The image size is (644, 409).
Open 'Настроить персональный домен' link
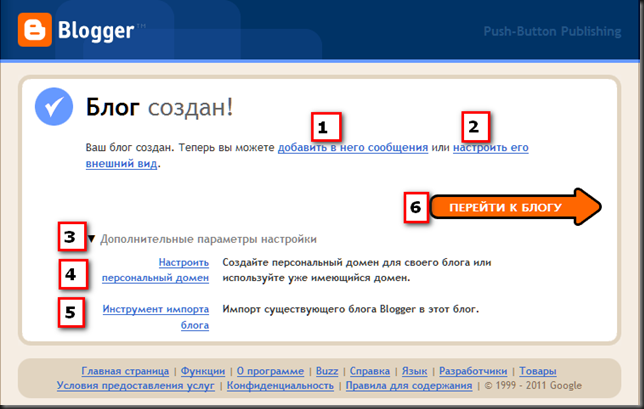[x=155, y=270]
